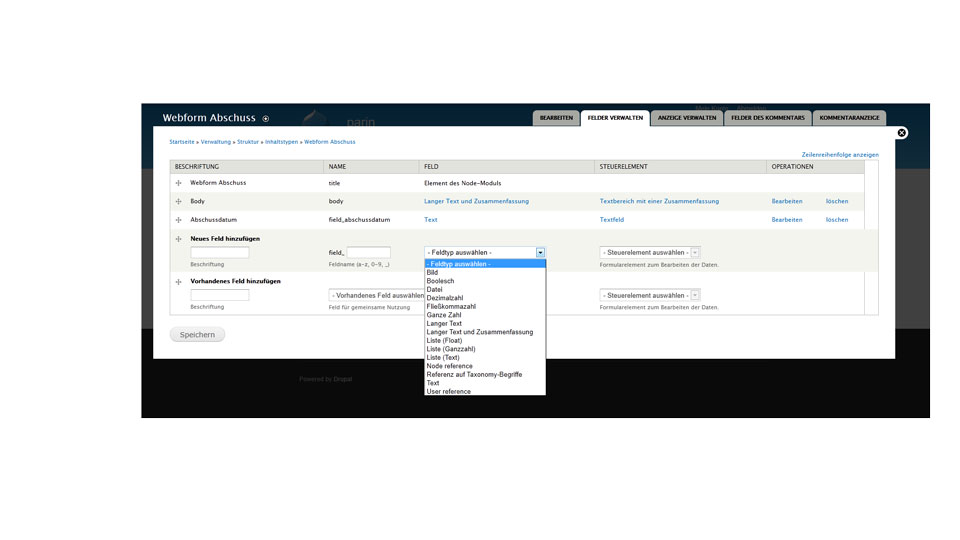Viewport: 960px width, 540px height.
Task: Open the Steuerelement dropdown for new field
Action: (x=649, y=253)
